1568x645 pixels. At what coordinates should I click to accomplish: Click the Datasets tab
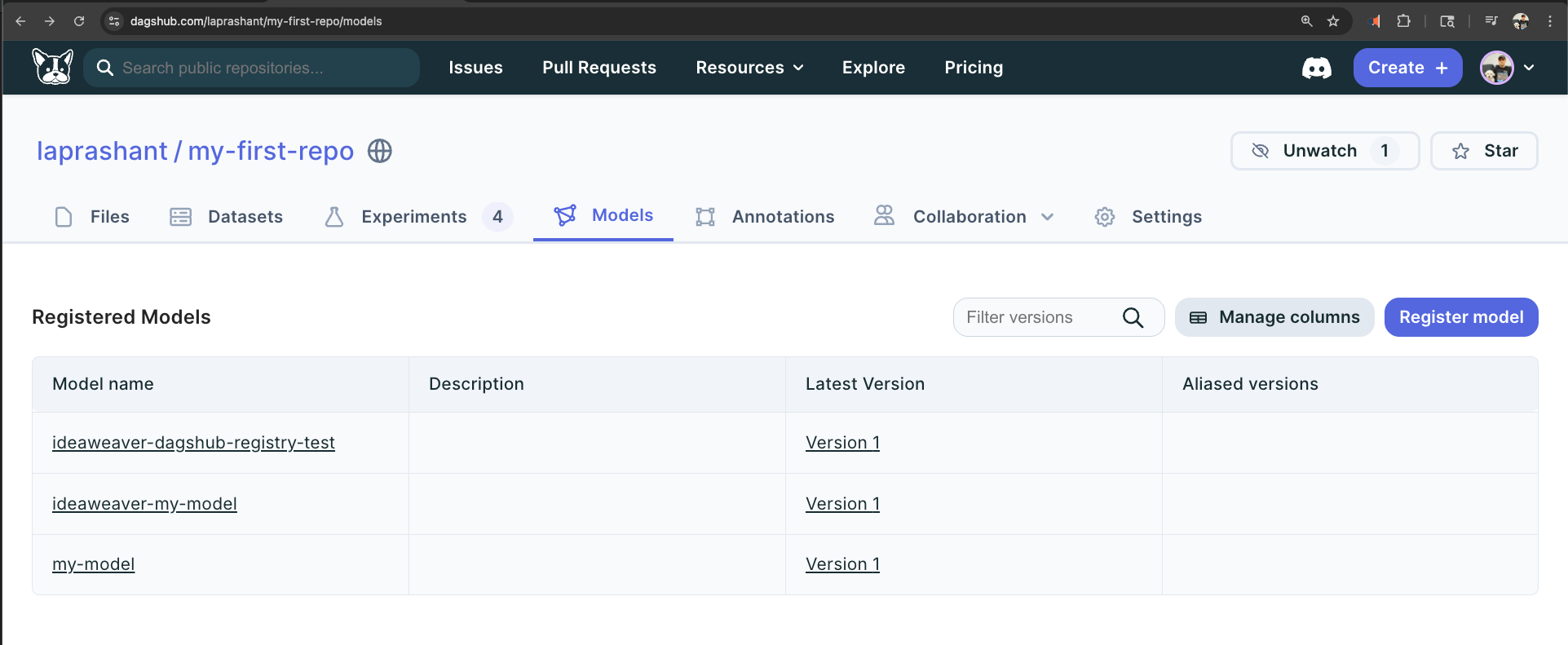click(226, 217)
